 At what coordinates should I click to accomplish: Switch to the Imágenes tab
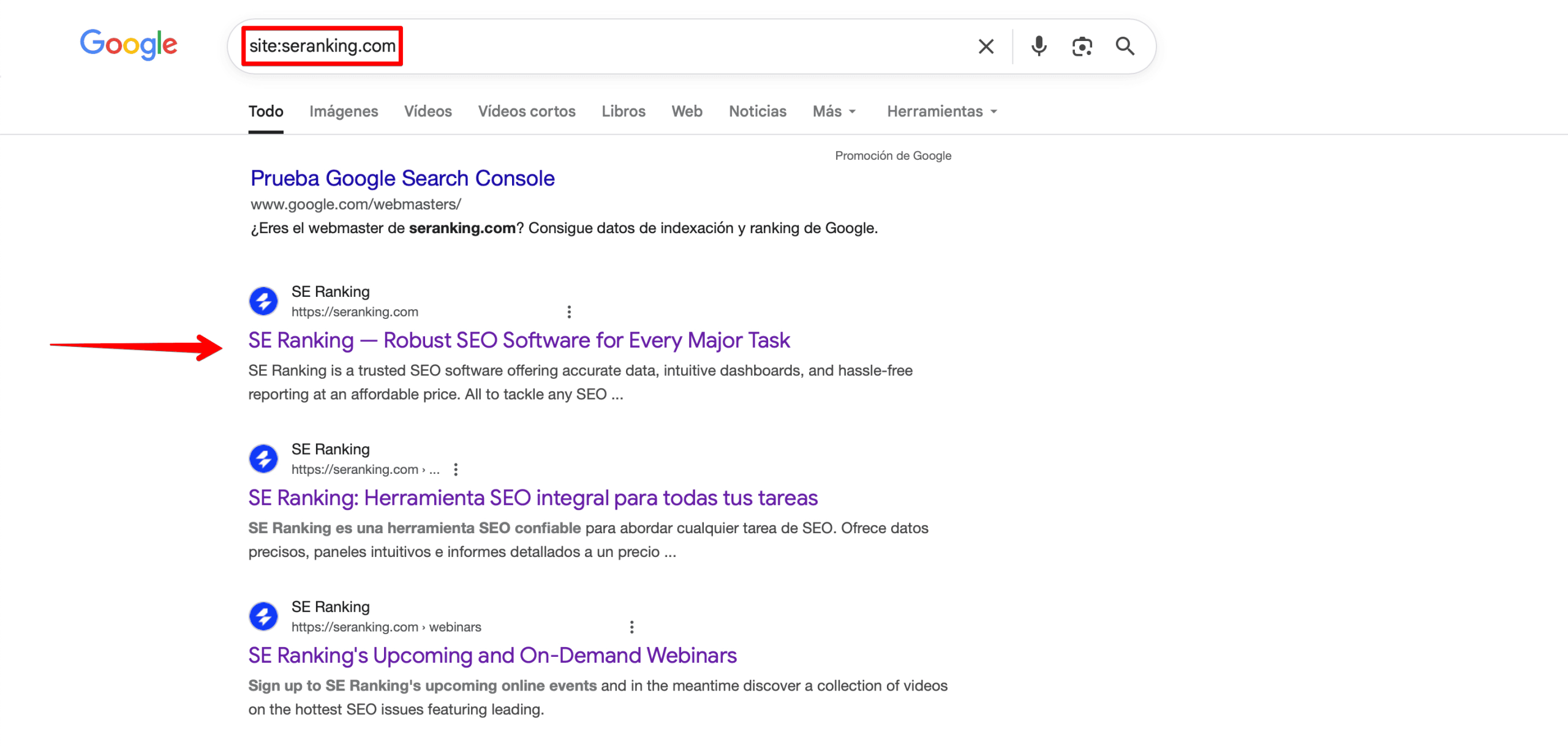click(x=344, y=111)
